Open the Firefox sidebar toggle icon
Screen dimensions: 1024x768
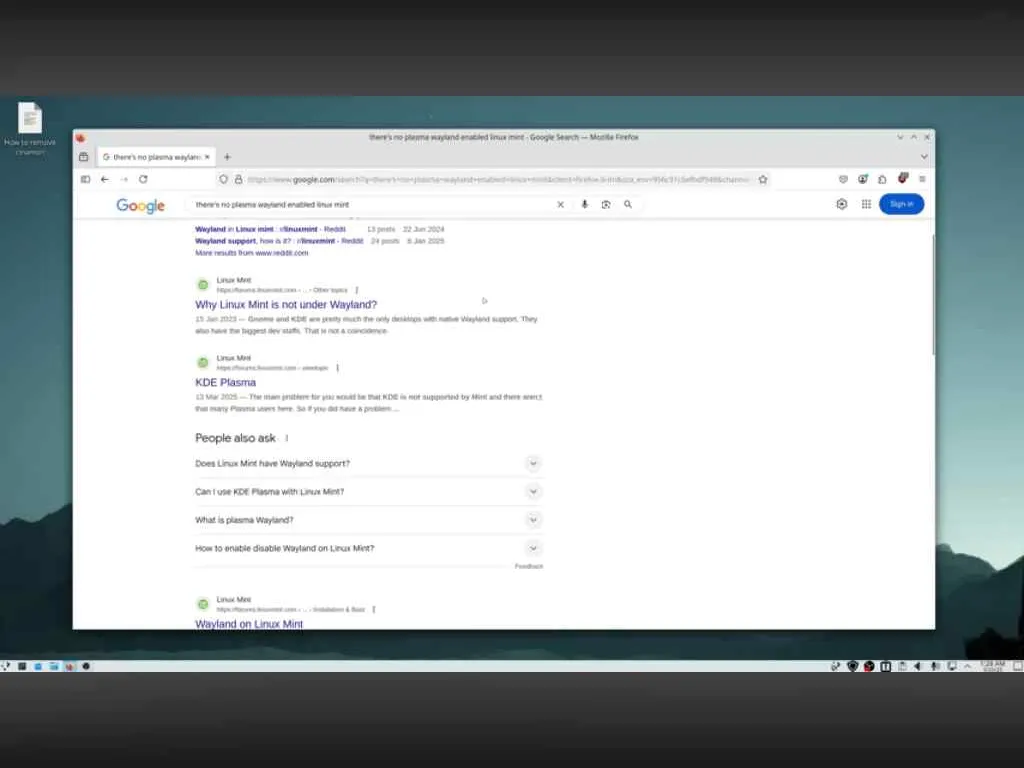86,179
